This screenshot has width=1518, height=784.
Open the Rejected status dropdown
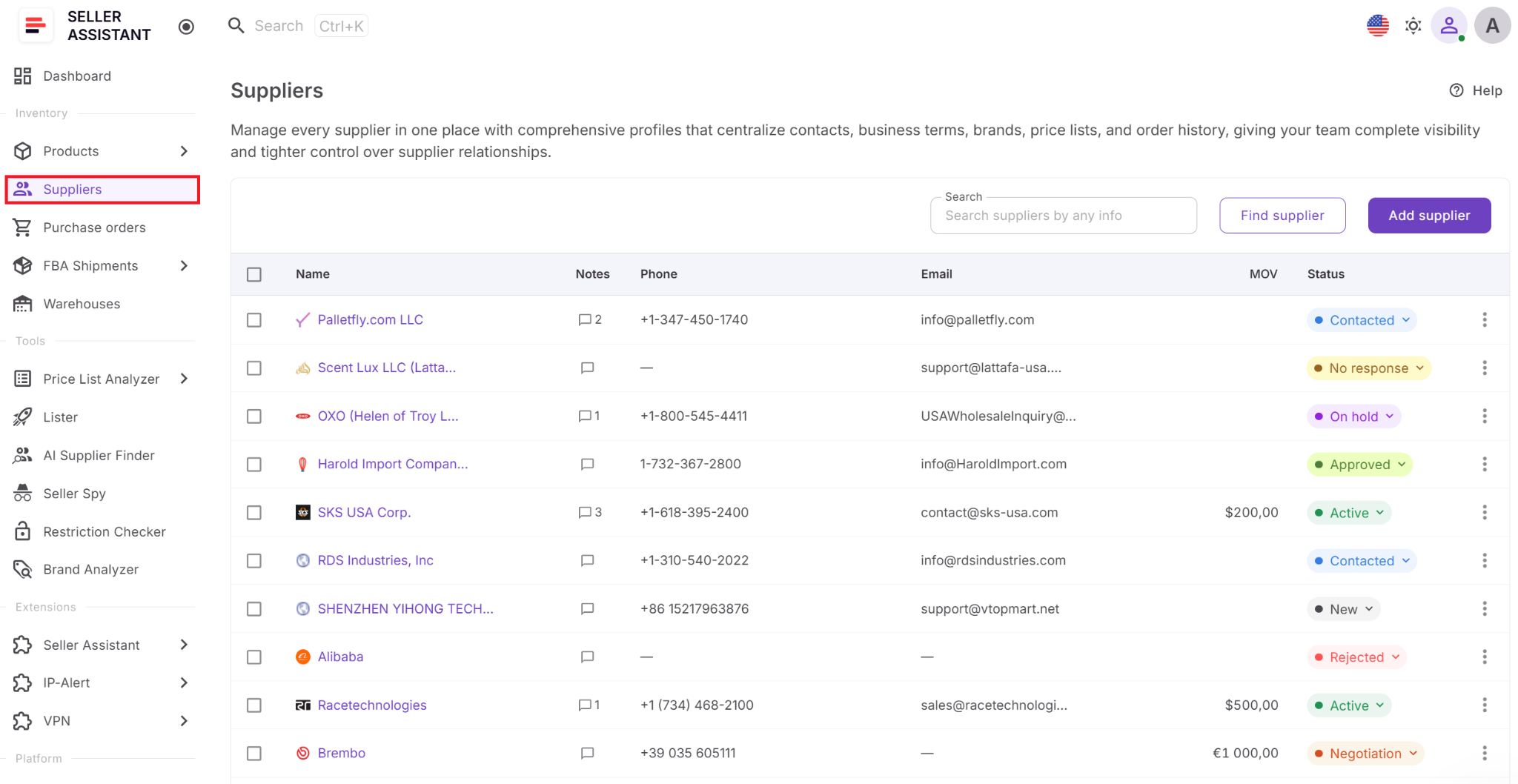[x=1356, y=657]
